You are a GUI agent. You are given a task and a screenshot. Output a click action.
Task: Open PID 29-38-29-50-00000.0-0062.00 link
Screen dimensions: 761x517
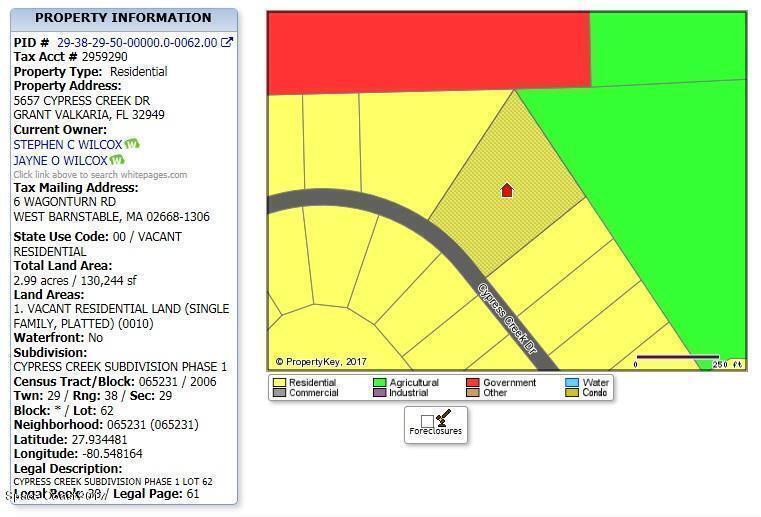tap(137, 43)
